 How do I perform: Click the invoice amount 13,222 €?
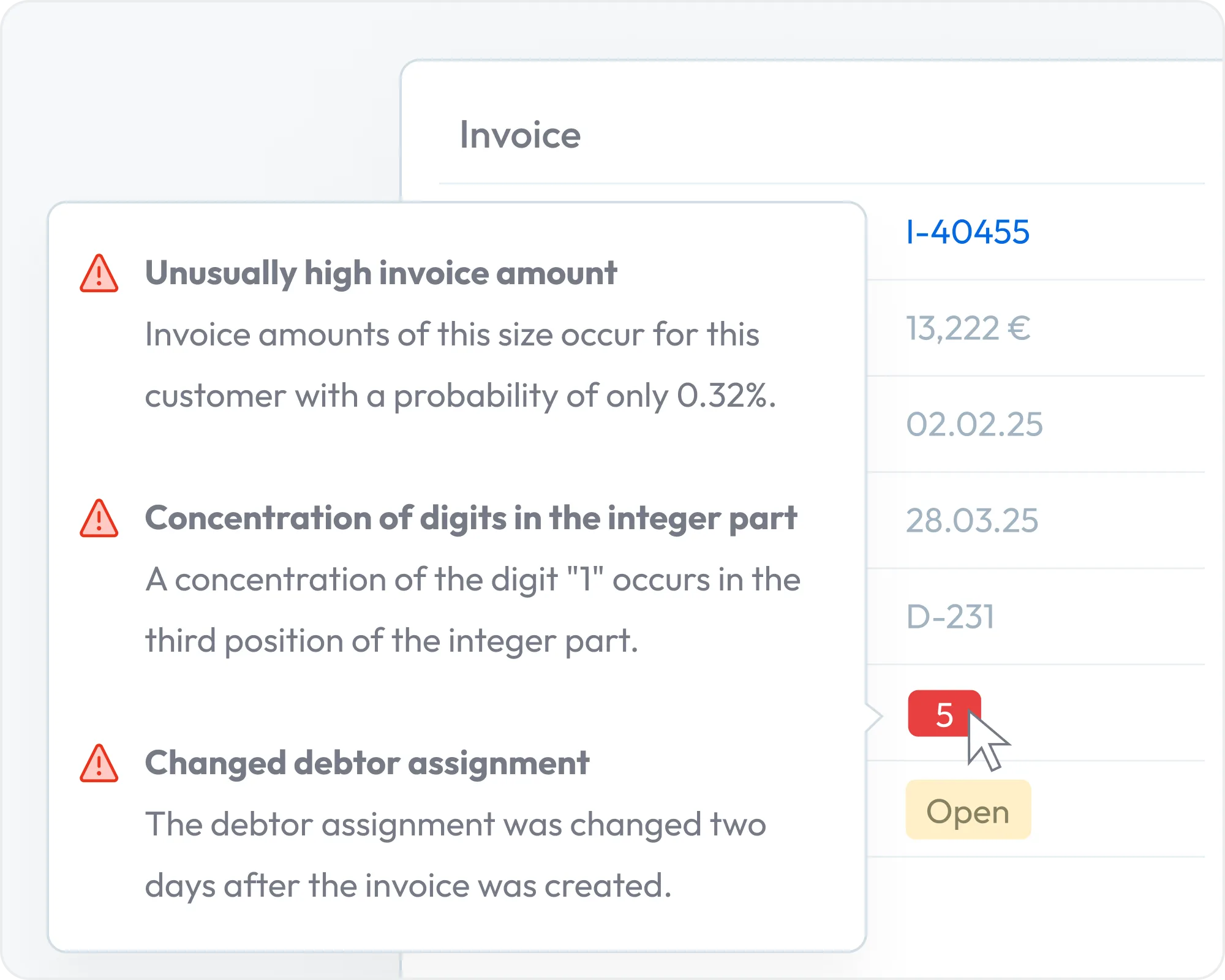coord(968,328)
